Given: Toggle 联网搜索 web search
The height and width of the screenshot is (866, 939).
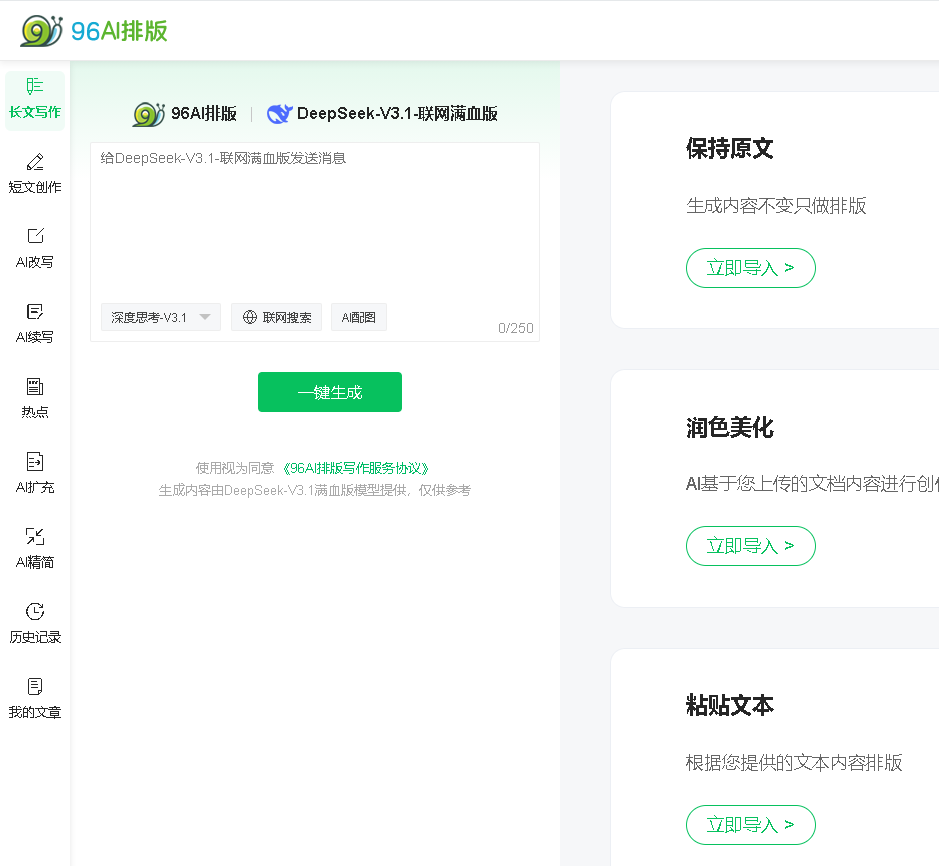Looking at the screenshot, I should 277,317.
